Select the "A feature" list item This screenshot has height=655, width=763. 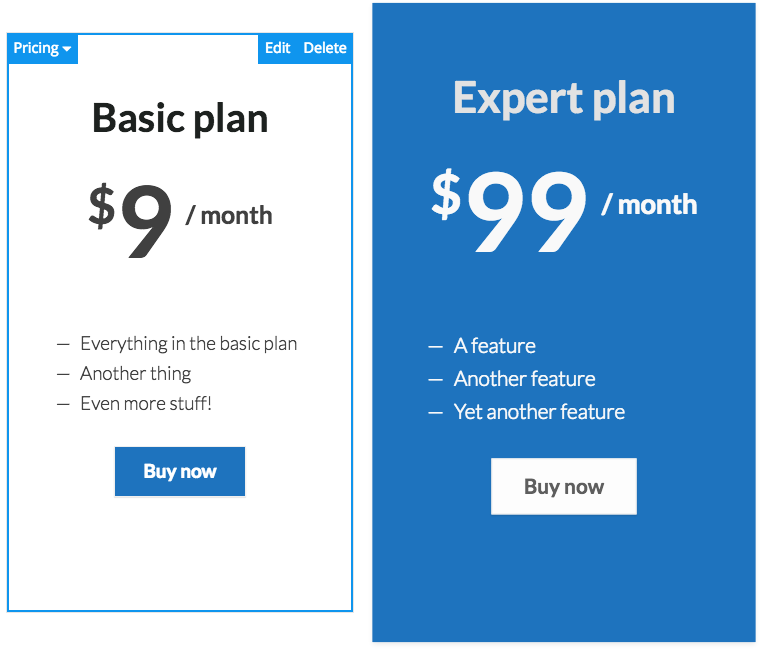494,346
